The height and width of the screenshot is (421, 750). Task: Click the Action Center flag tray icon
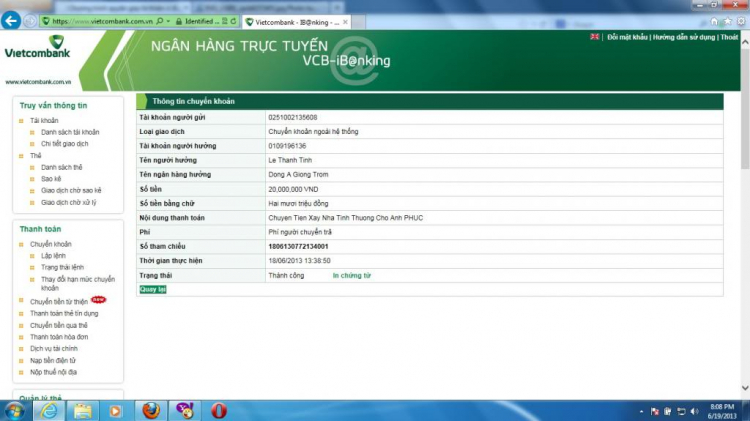click(x=655, y=411)
